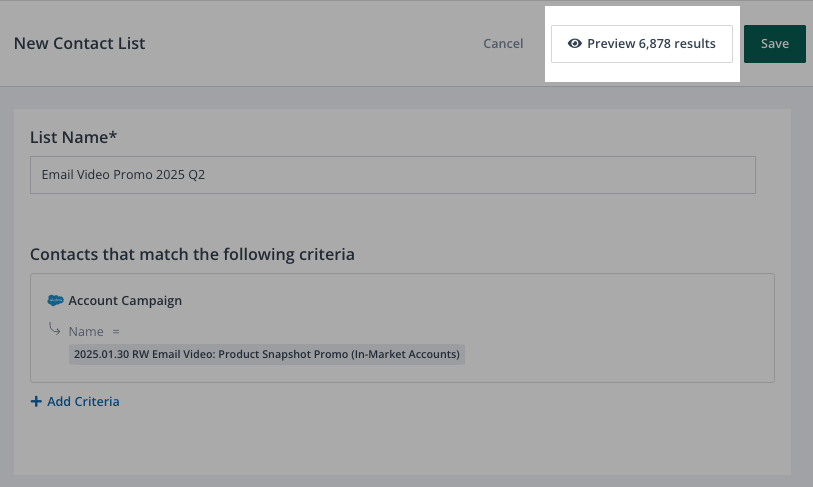Click the curved arrow icon before Name

[55, 329]
